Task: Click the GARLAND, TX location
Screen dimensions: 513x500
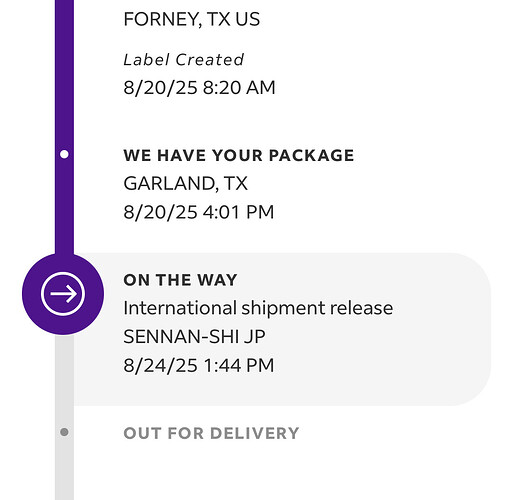Action: tap(186, 183)
